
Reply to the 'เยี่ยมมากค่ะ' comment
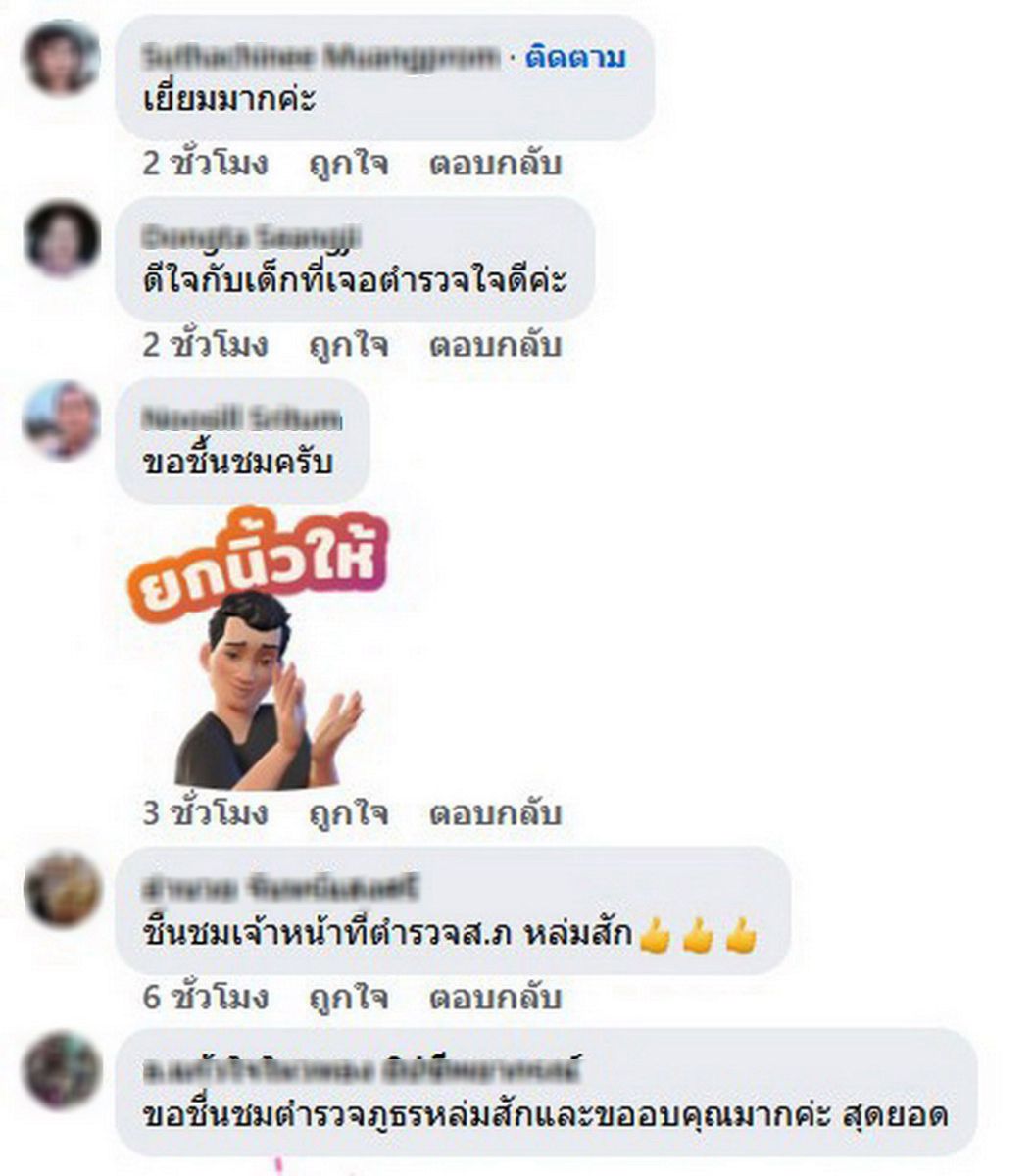[495, 163]
